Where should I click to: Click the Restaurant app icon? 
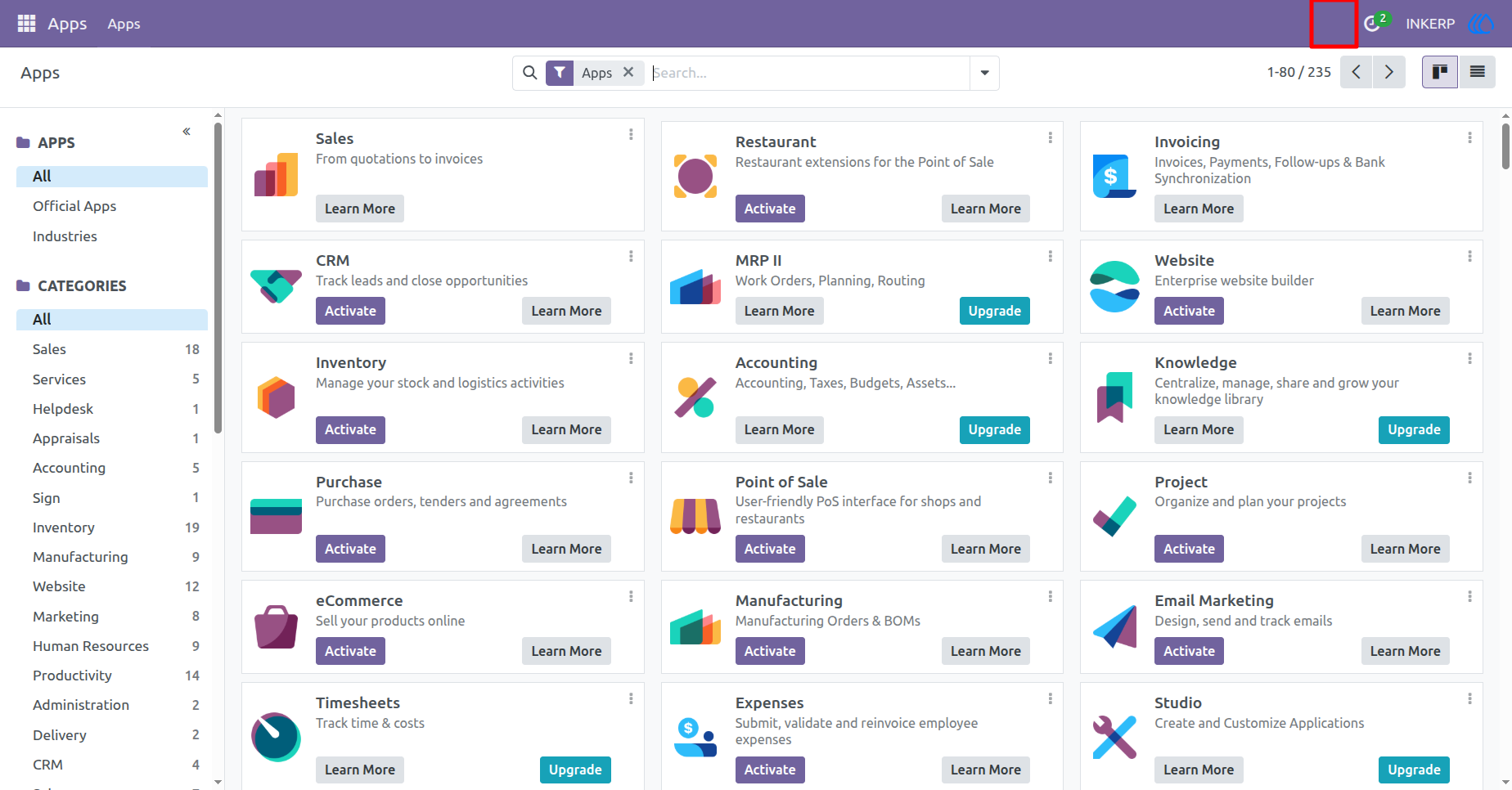coord(695,176)
